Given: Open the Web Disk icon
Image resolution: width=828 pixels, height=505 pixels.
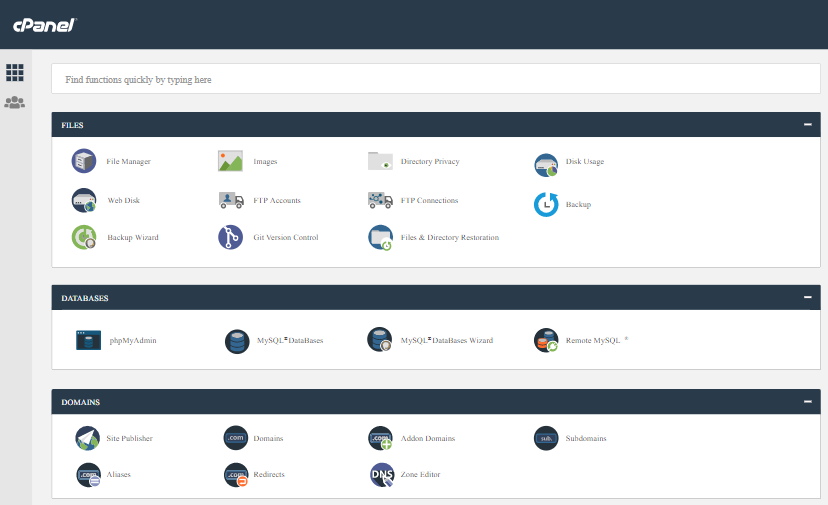Looking at the screenshot, I should [84, 200].
